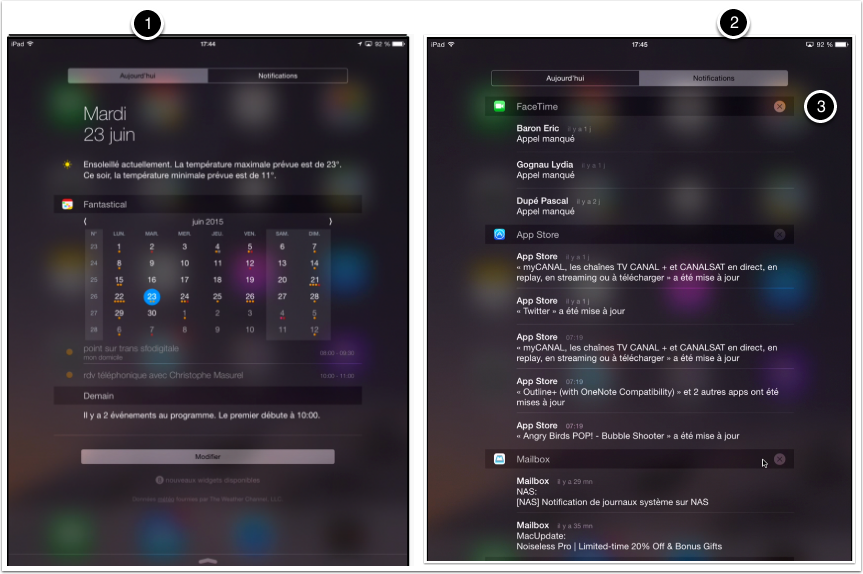This screenshot has height=574, width=863.
Task: Open the 'nouveaux widgets disponibles' link
Action: click(208, 480)
